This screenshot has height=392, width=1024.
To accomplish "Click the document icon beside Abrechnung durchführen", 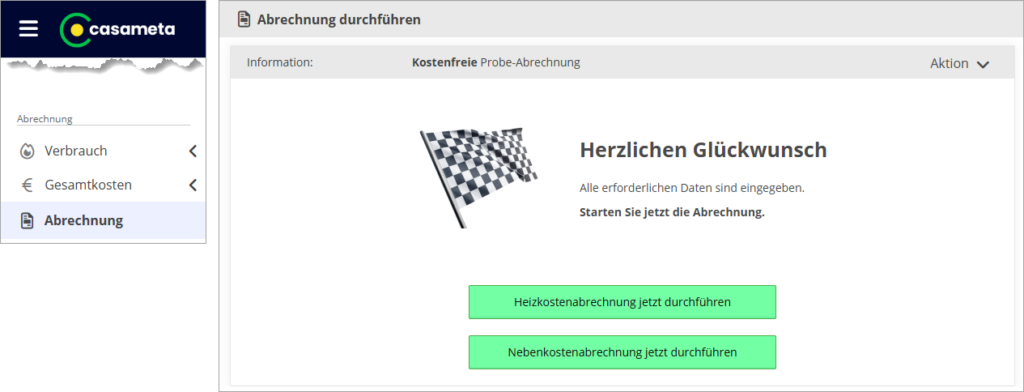I will (x=244, y=20).
